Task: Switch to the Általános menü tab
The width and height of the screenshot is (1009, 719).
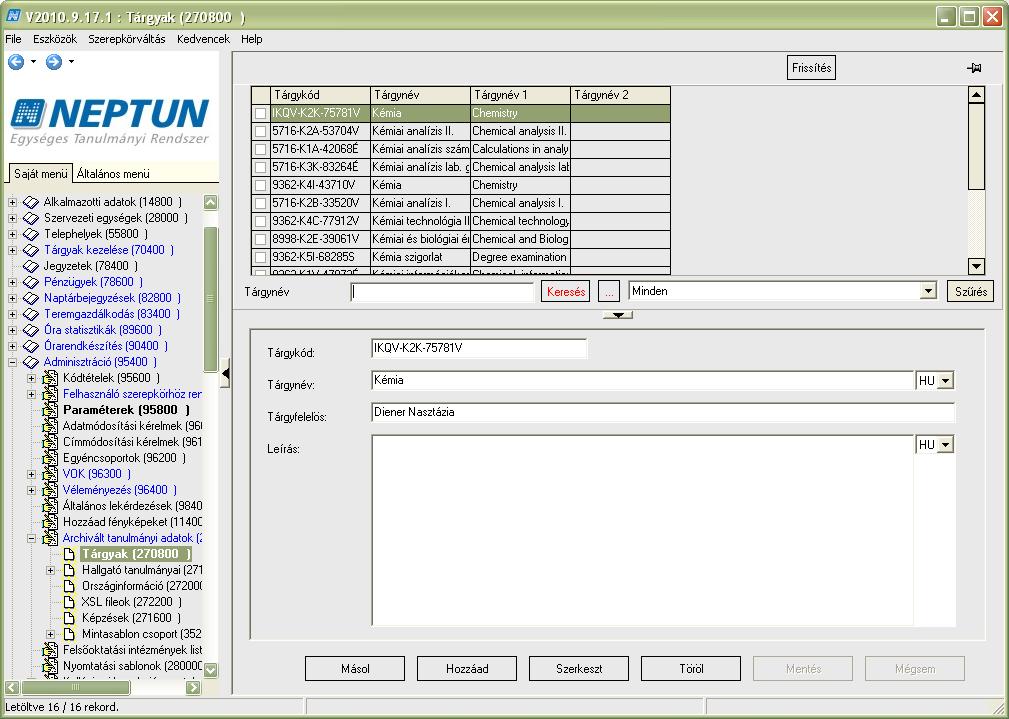Action: click(x=113, y=174)
